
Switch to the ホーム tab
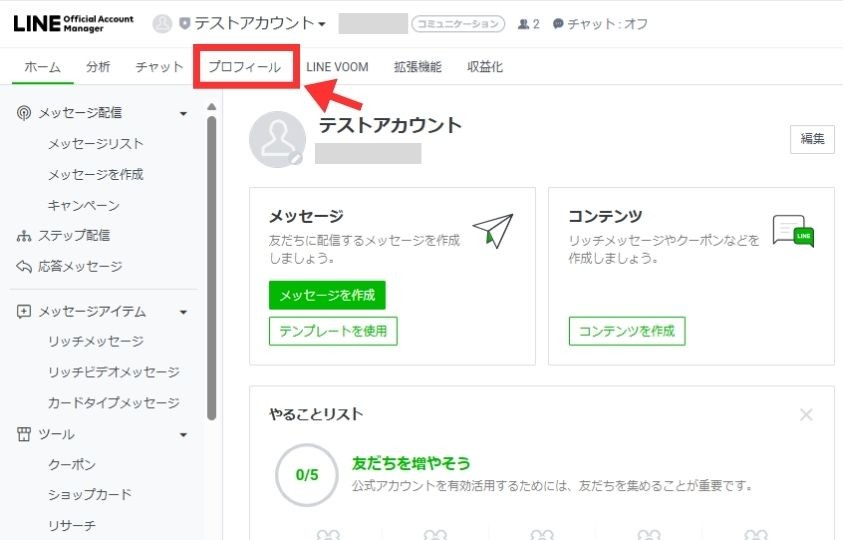[43, 67]
